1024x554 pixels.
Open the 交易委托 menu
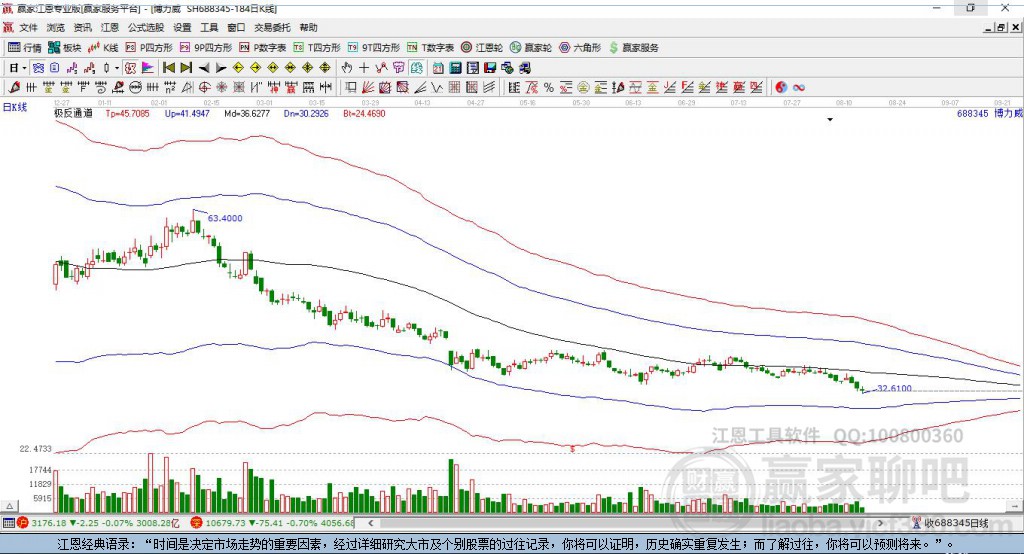coord(272,27)
